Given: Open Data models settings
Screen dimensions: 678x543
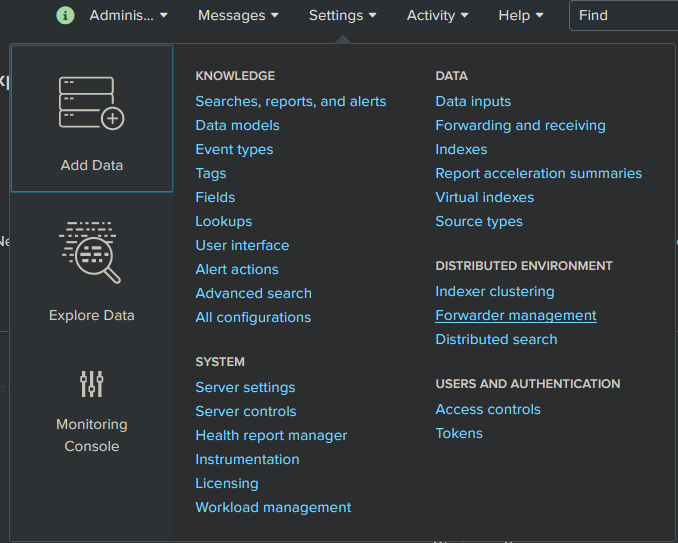Looking at the screenshot, I should point(237,125).
